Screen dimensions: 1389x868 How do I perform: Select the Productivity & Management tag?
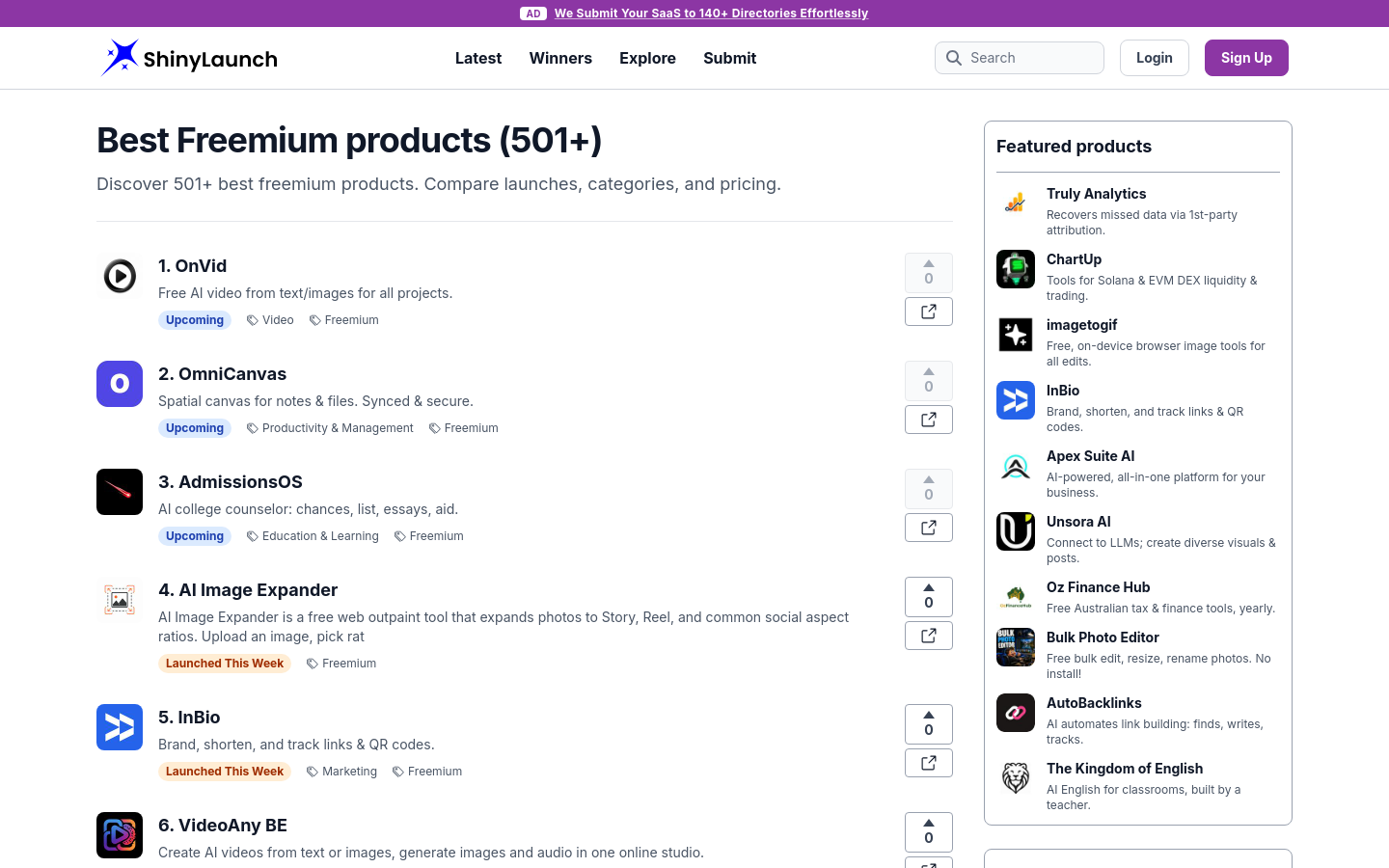(x=330, y=428)
